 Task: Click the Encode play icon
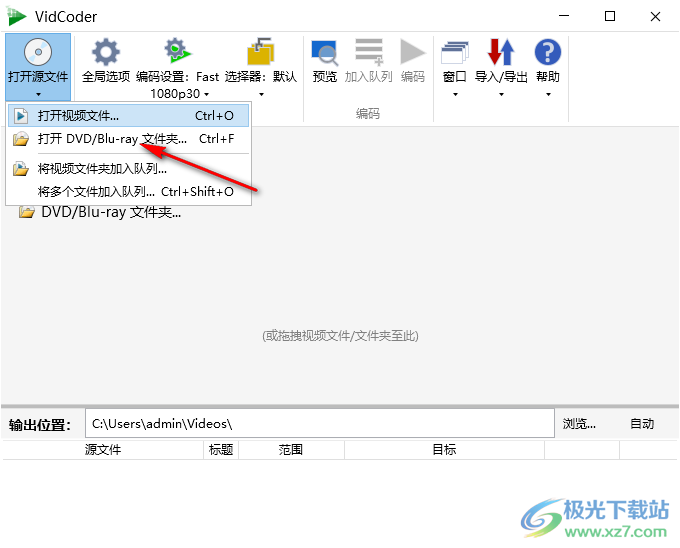pyautogui.click(x=413, y=52)
